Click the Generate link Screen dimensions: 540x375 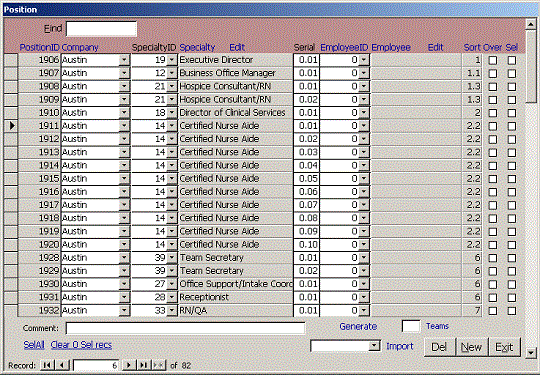(x=358, y=326)
